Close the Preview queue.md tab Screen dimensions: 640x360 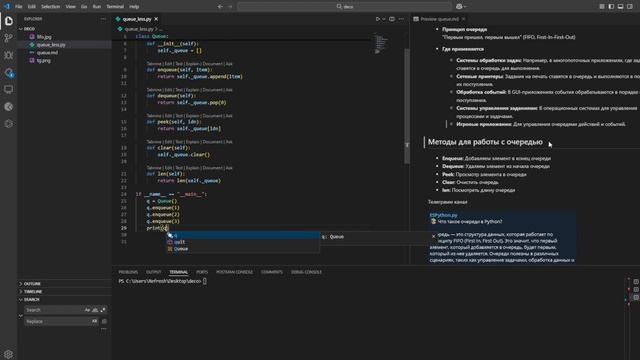[x=464, y=19]
